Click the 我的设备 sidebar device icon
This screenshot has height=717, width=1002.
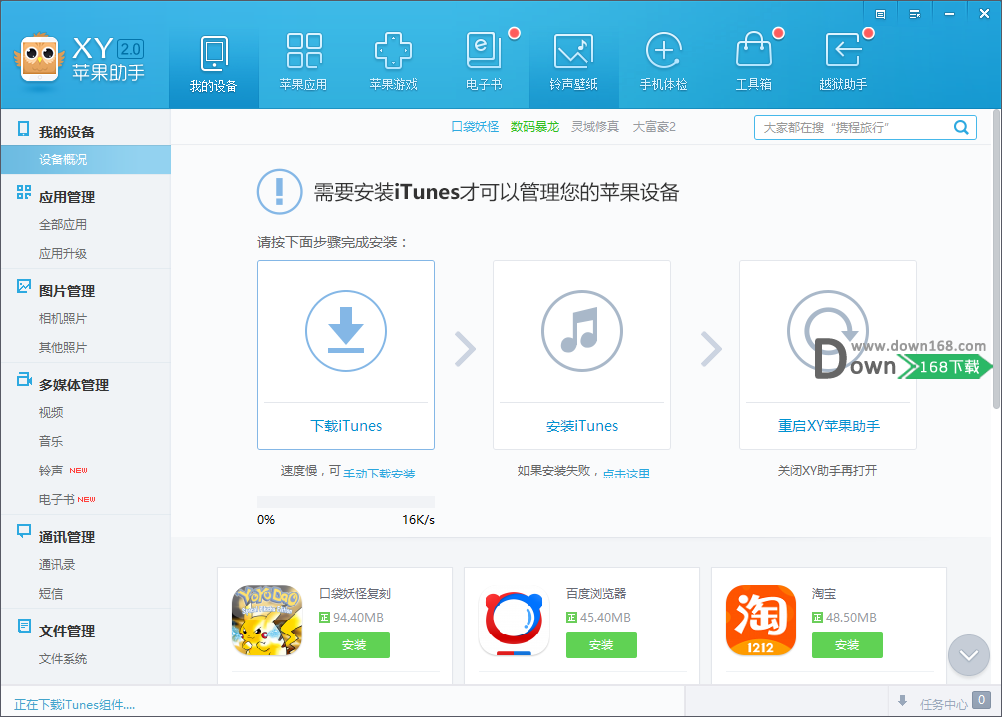(x=24, y=129)
